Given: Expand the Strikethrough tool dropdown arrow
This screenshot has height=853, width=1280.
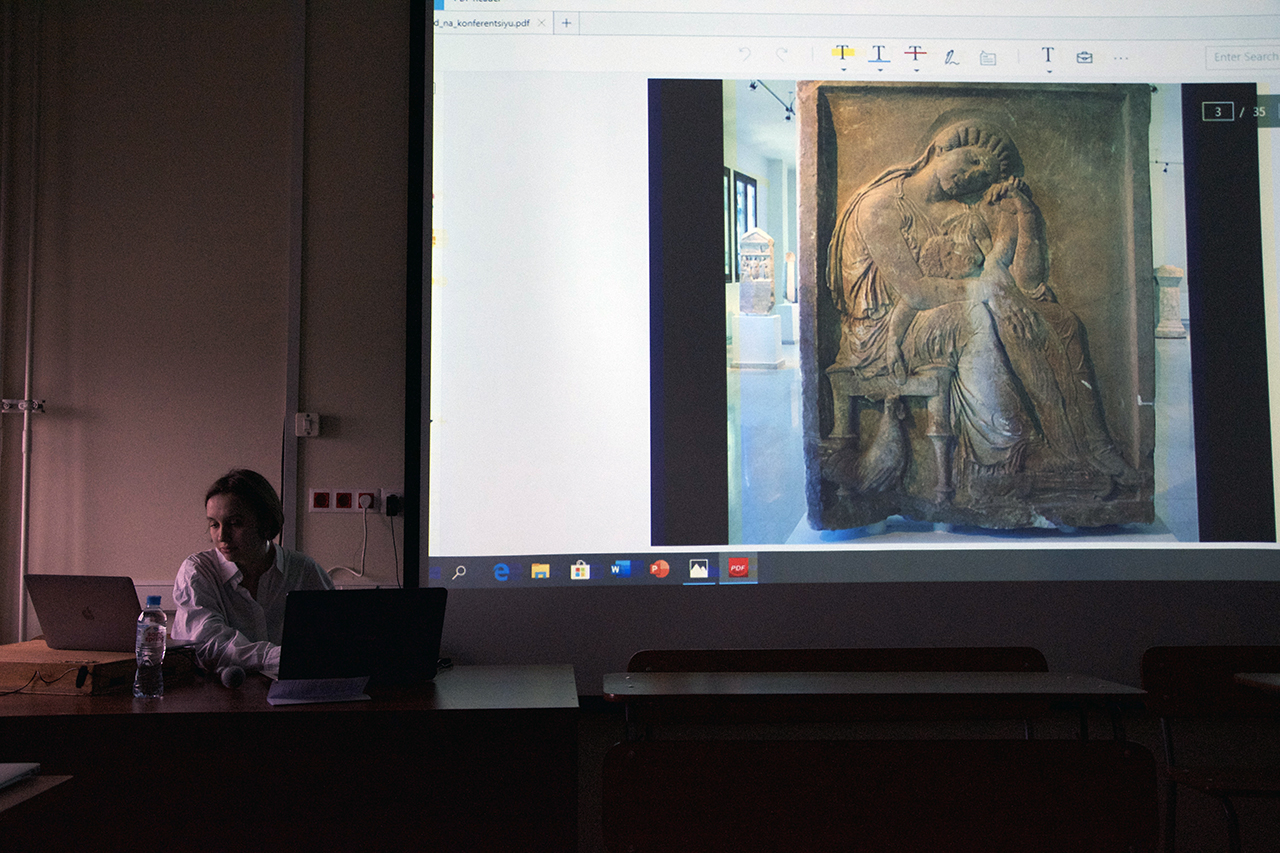Looking at the screenshot, I should coord(915,69).
